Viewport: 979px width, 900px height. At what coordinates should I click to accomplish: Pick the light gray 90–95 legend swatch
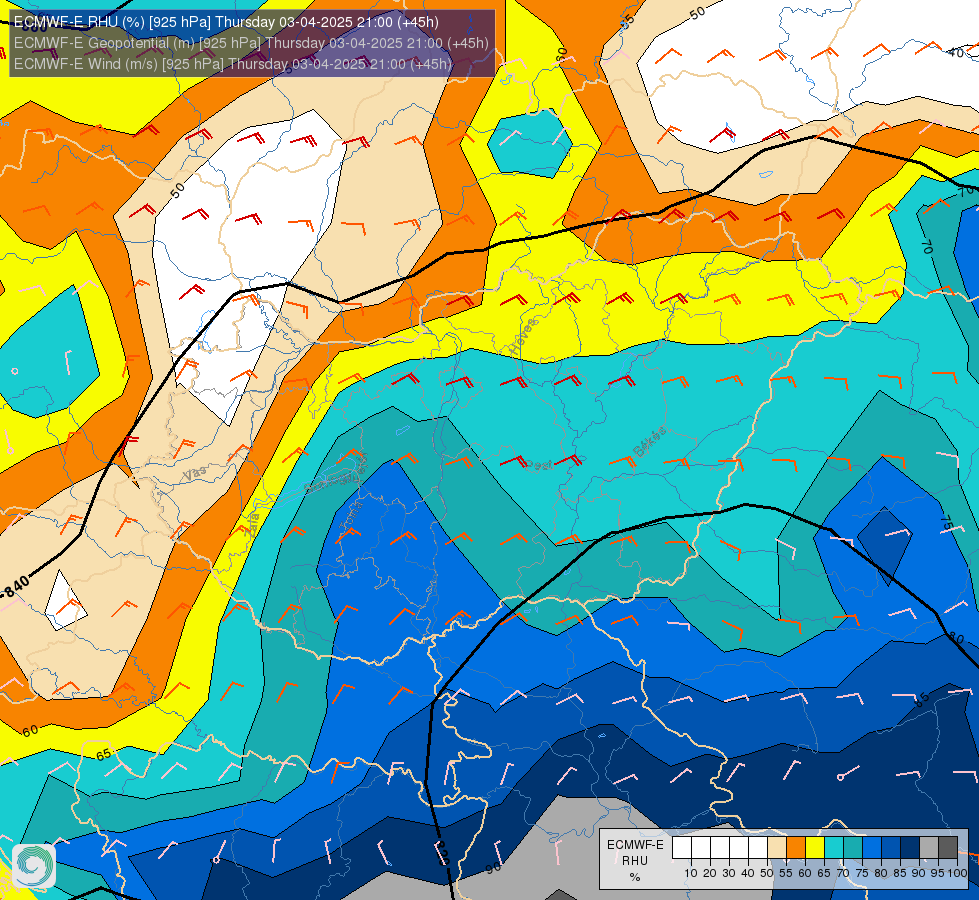click(929, 848)
